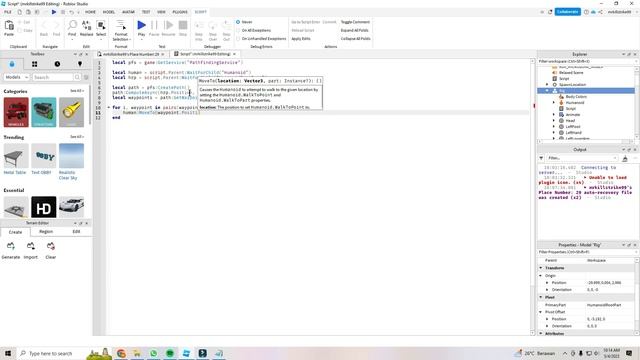640x360 pixels.
Task: Select the Realistic Clear Sky thumbnail
Action: point(71,156)
